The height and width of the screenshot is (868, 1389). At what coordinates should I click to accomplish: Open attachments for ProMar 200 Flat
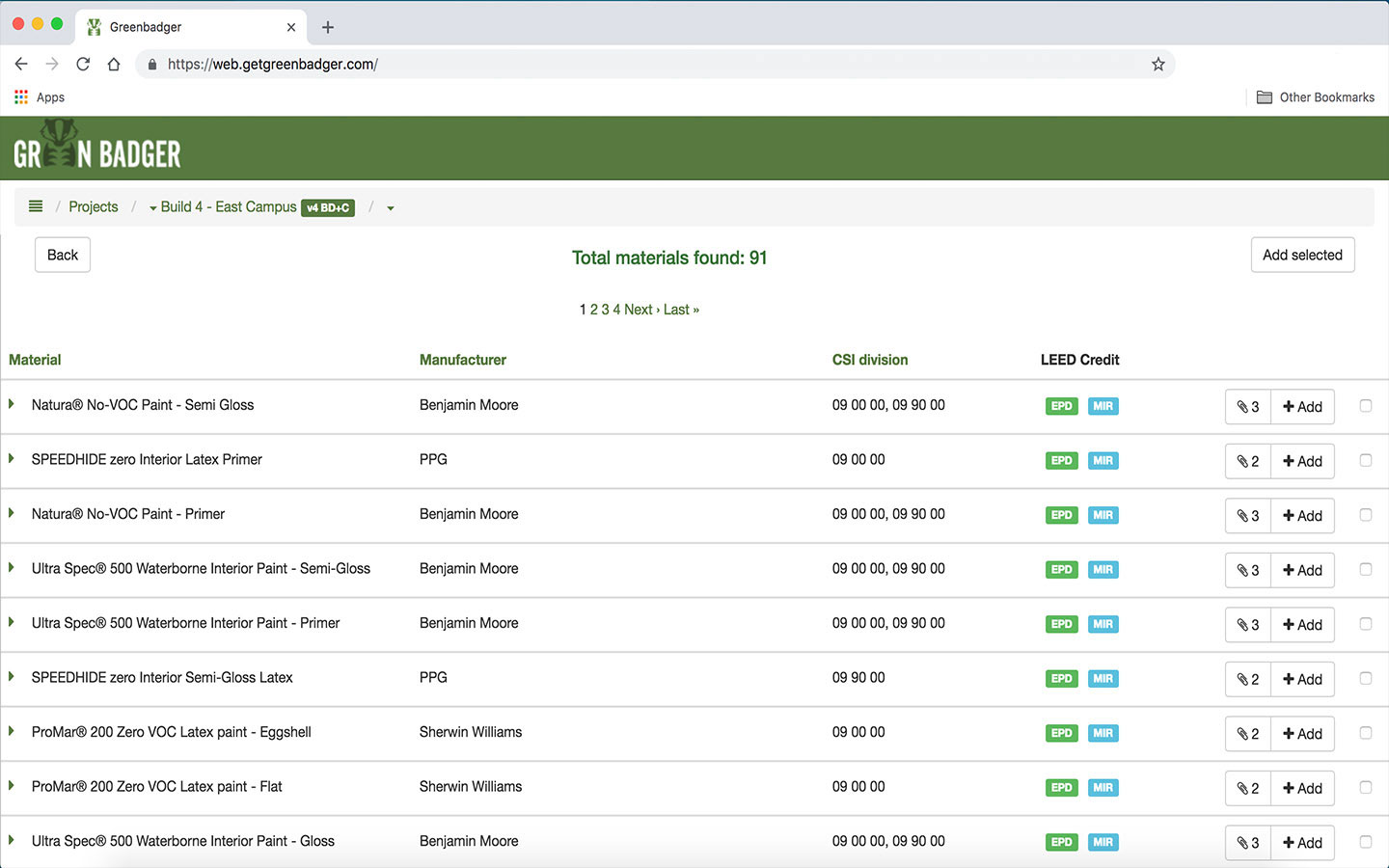coord(1248,788)
